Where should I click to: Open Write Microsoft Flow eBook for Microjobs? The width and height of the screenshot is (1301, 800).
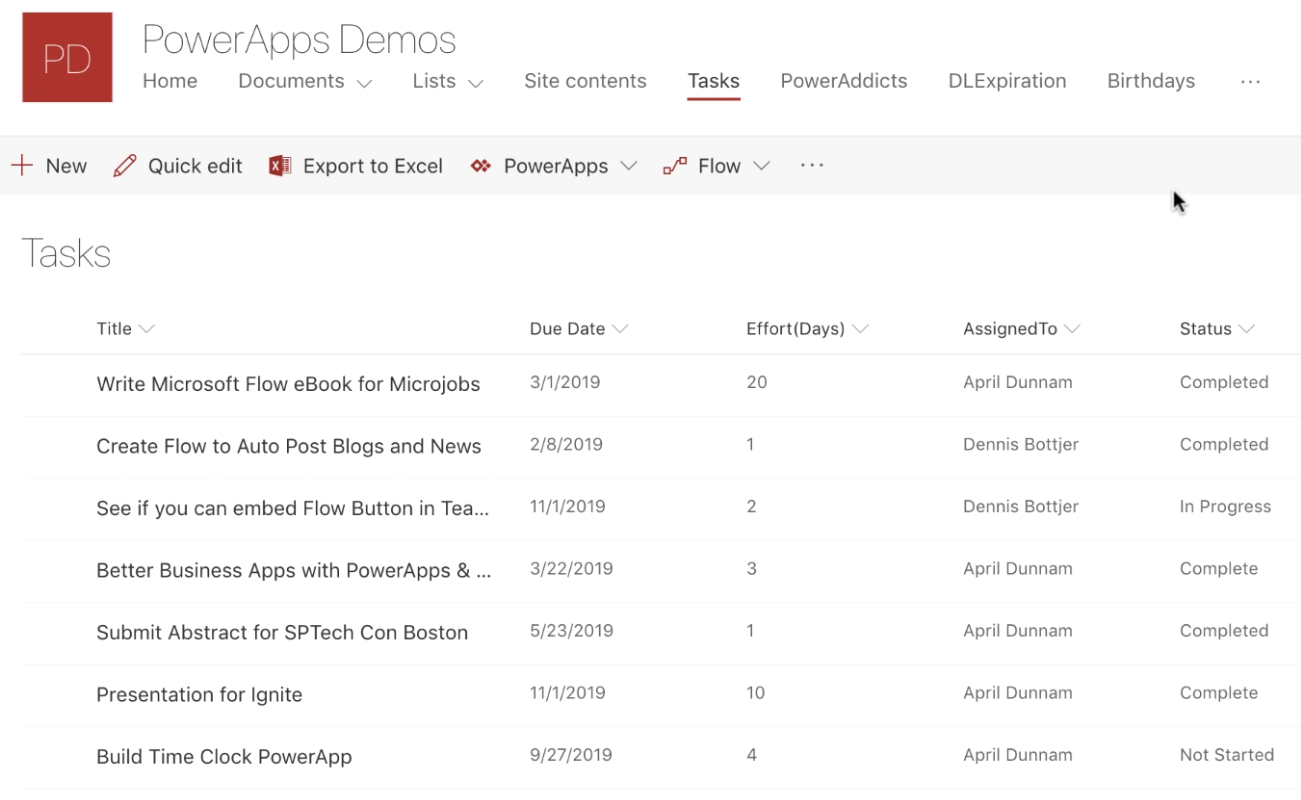pos(288,384)
